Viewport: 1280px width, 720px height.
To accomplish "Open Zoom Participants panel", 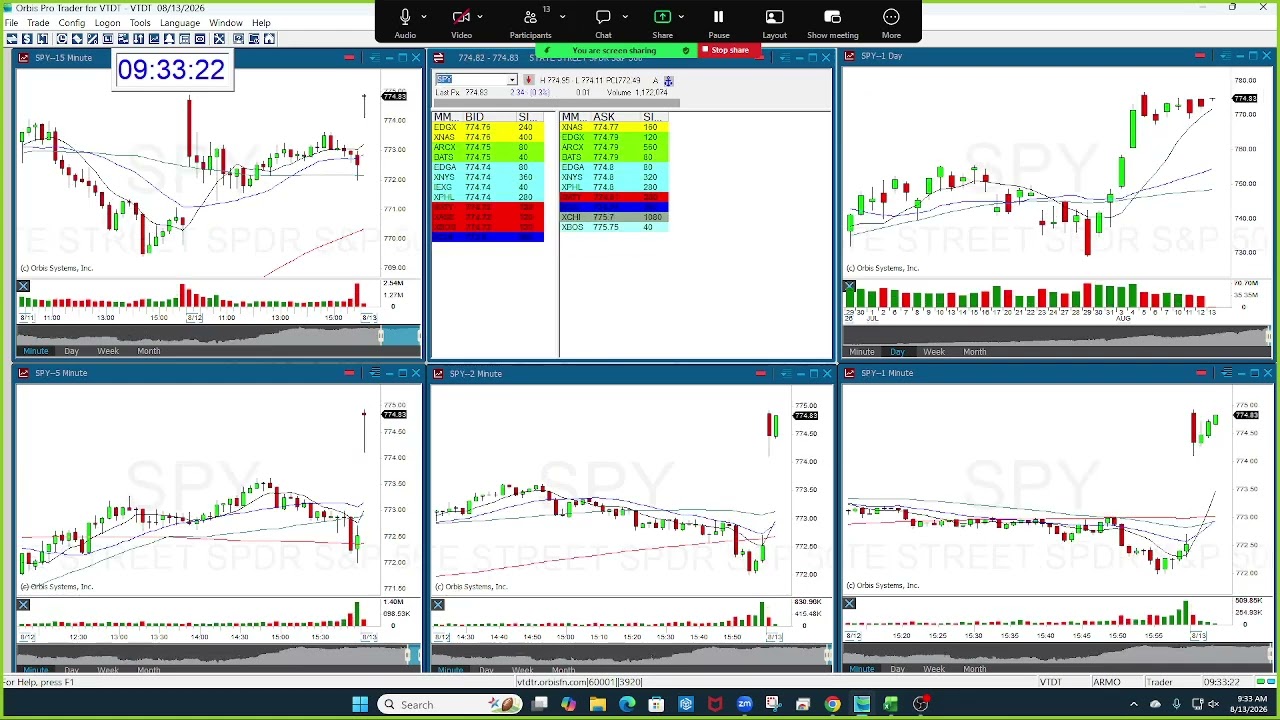I will [x=530, y=22].
